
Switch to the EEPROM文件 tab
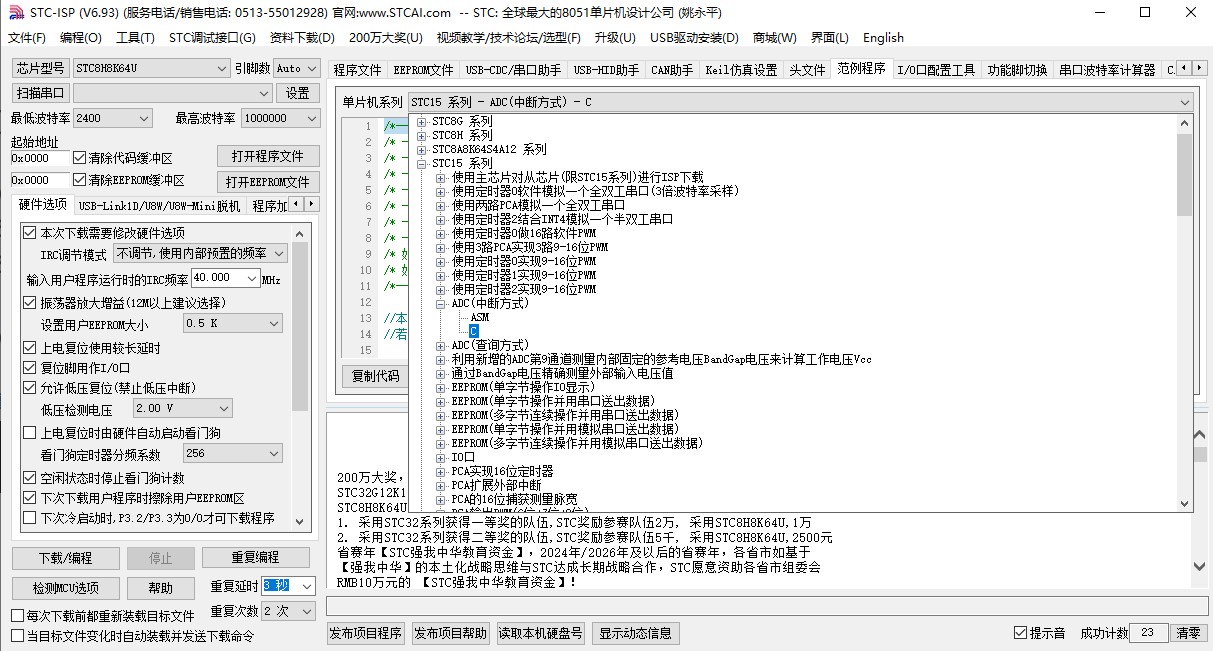[423, 70]
